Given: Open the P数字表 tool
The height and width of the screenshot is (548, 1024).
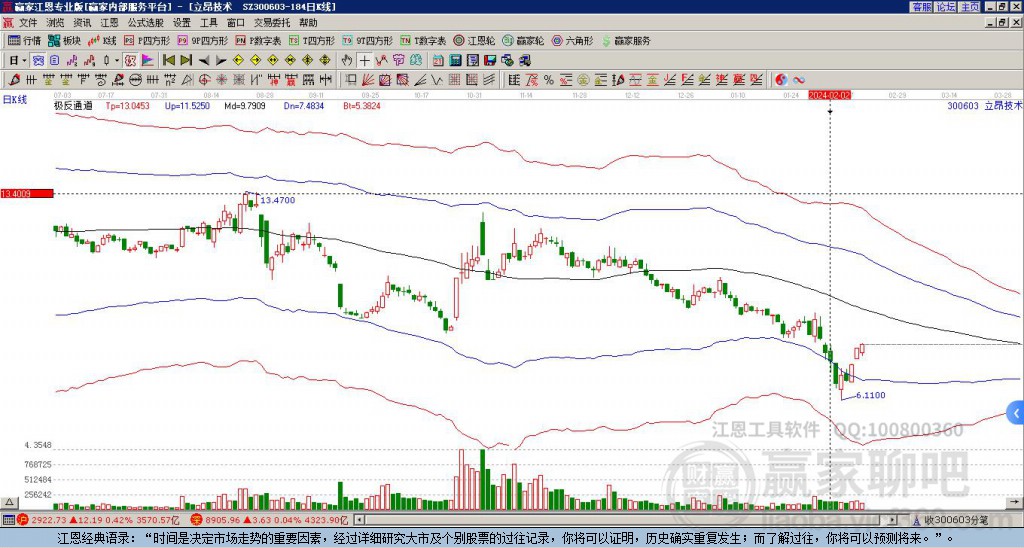Looking at the screenshot, I should tap(258, 40).
